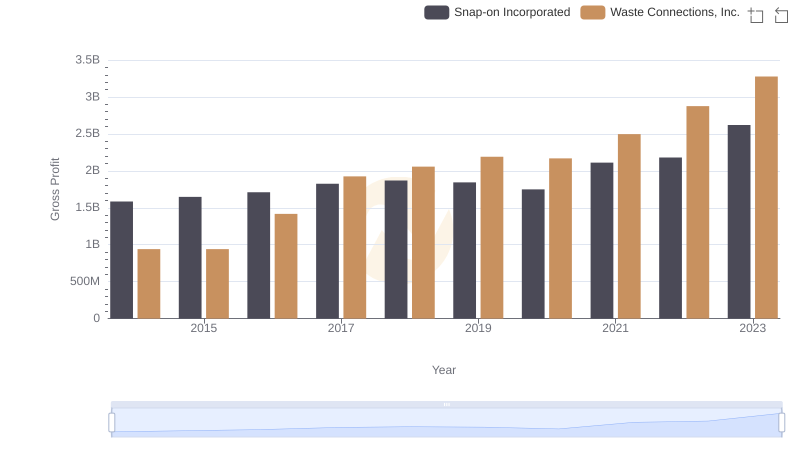Click the 500M y-axis label
The image size is (800, 461).
coord(85,281)
